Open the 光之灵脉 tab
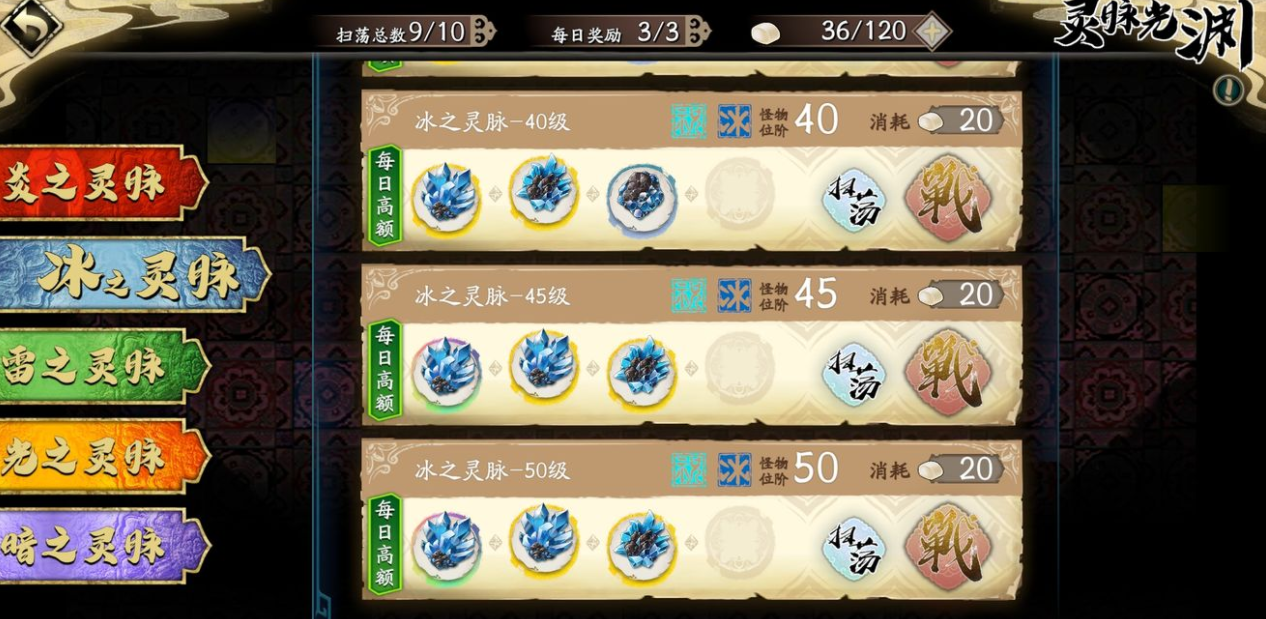 pyautogui.click(x=100, y=457)
